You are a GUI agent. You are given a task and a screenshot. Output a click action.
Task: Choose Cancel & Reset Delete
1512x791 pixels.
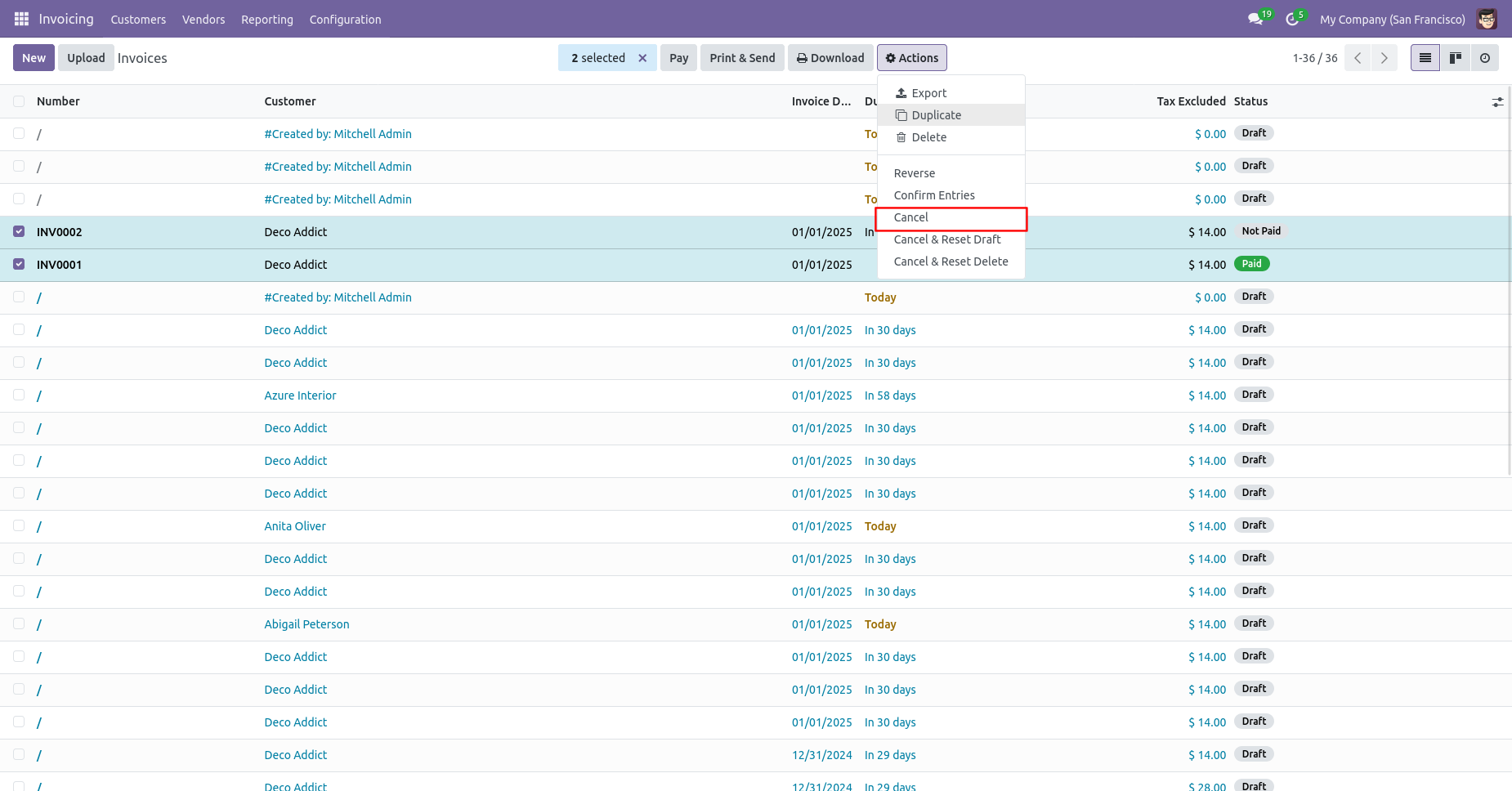point(951,261)
